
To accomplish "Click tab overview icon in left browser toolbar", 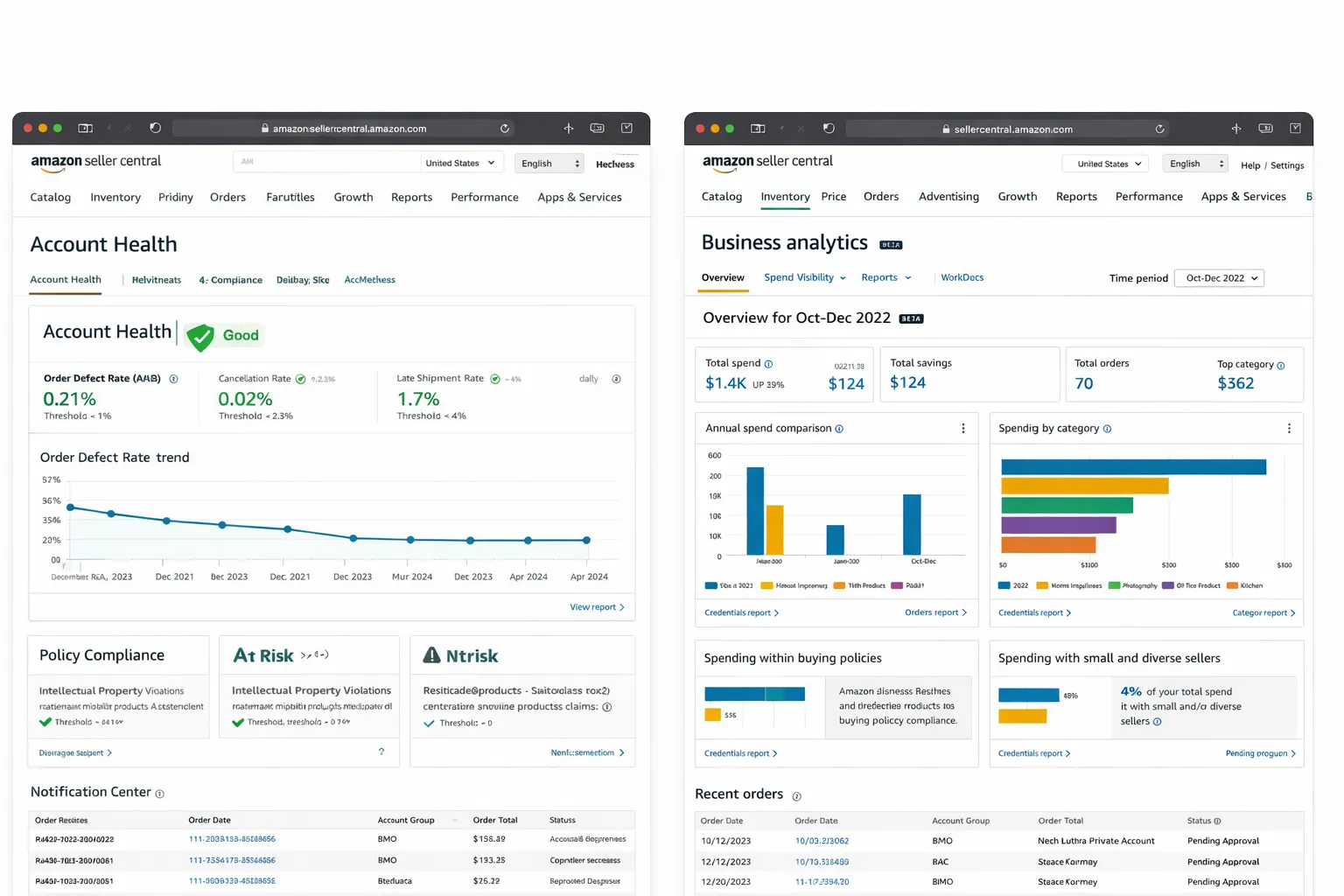I will point(597,128).
